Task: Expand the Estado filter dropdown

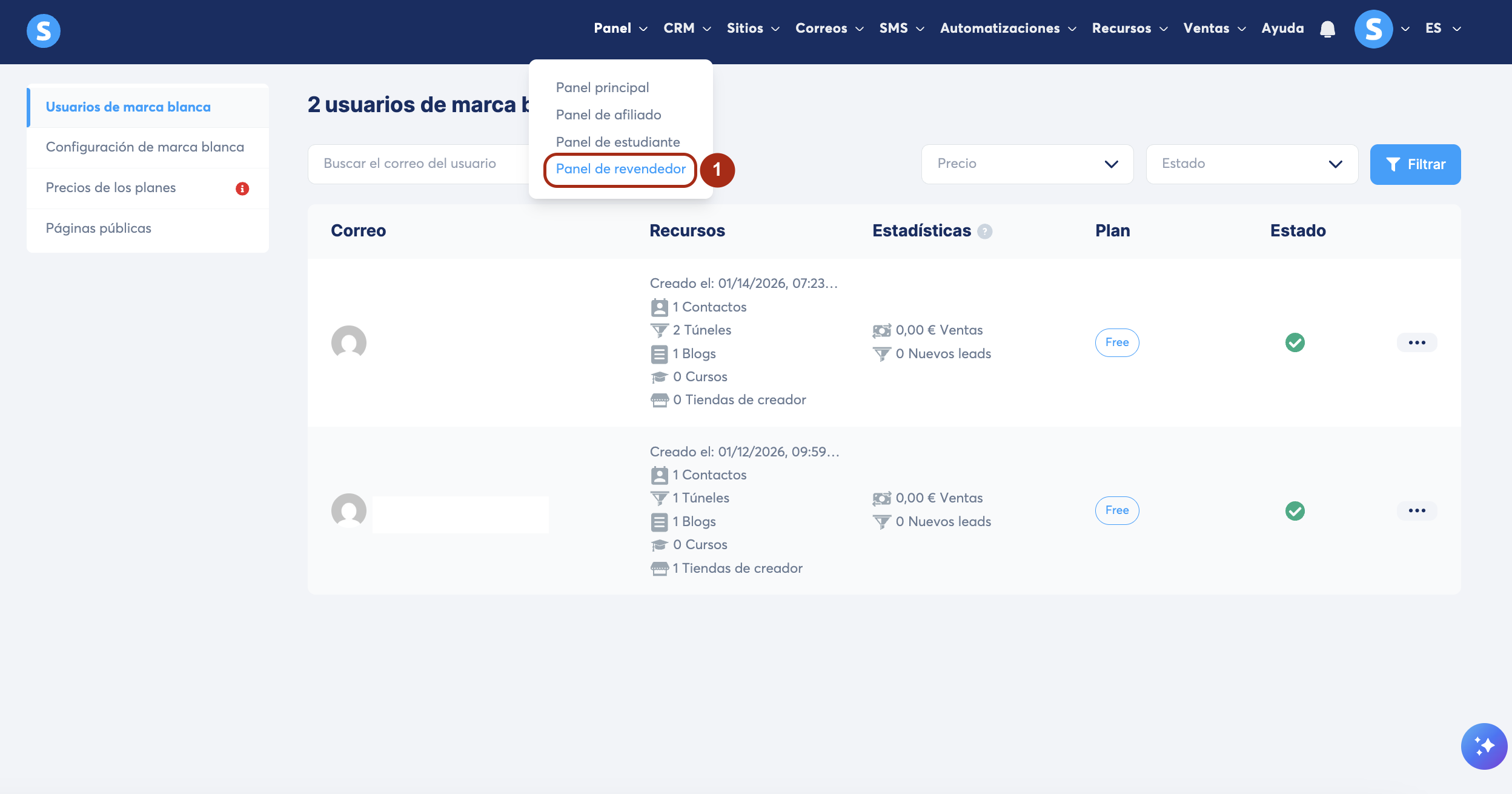Action: click(x=1252, y=164)
